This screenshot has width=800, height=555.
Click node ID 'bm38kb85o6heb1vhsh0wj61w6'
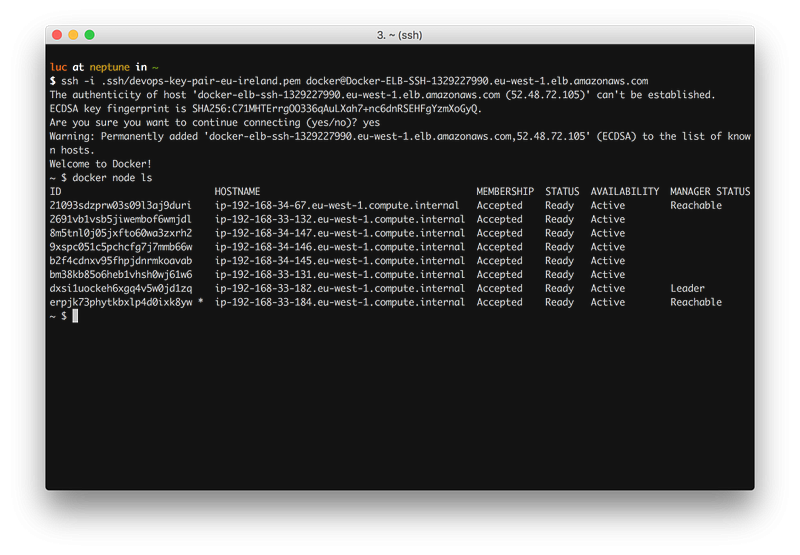pyautogui.click(x=120, y=274)
